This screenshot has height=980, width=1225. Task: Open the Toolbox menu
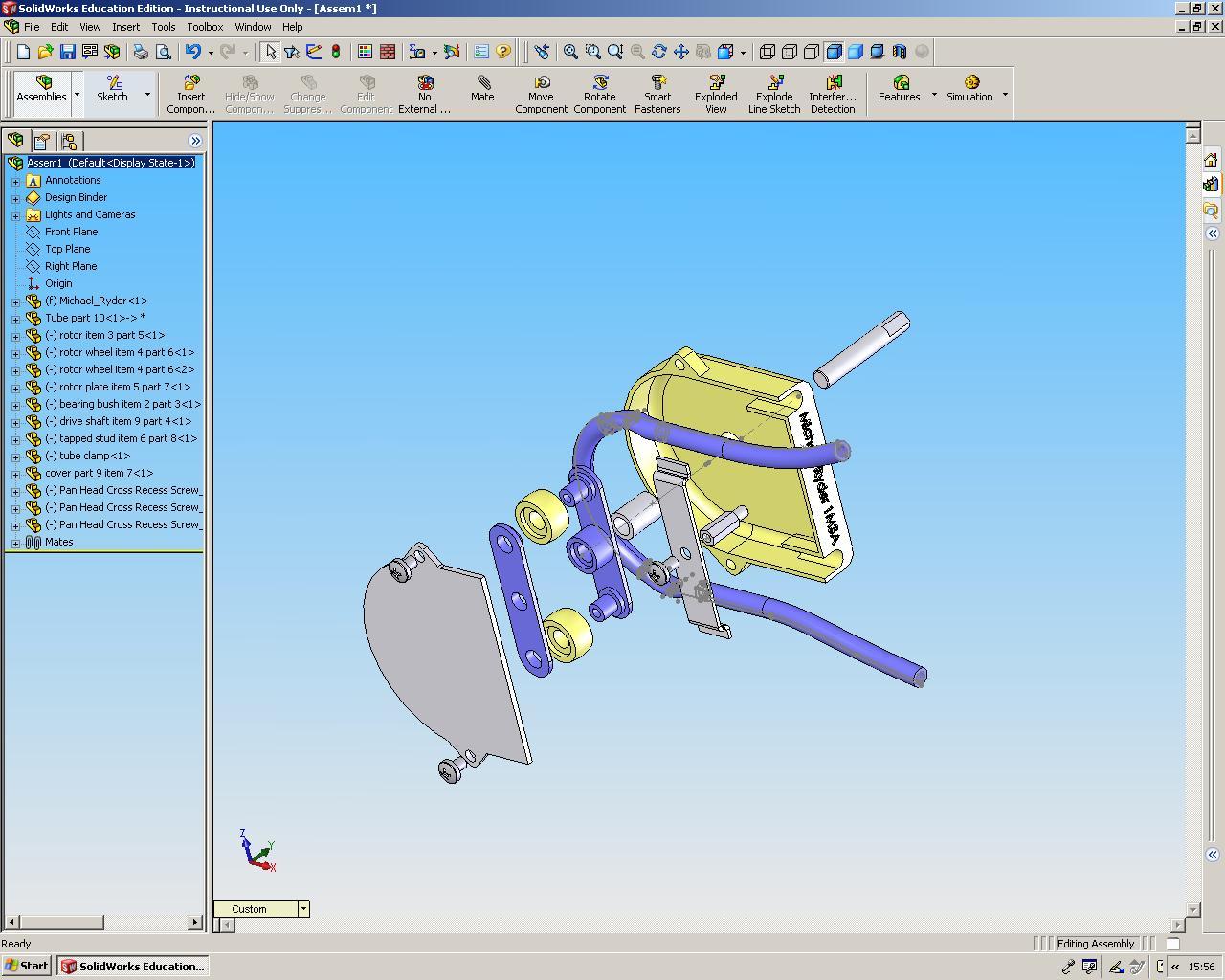205,27
